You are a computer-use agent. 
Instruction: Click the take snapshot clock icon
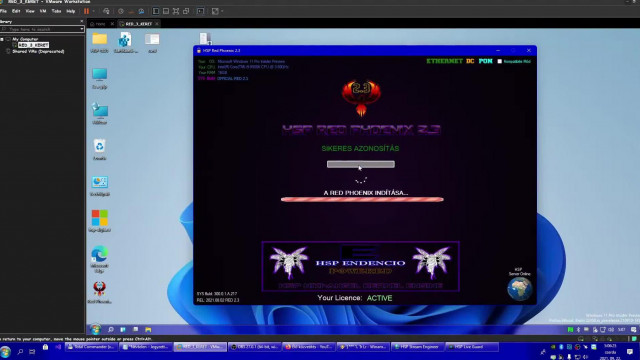click(x=121, y=11)
